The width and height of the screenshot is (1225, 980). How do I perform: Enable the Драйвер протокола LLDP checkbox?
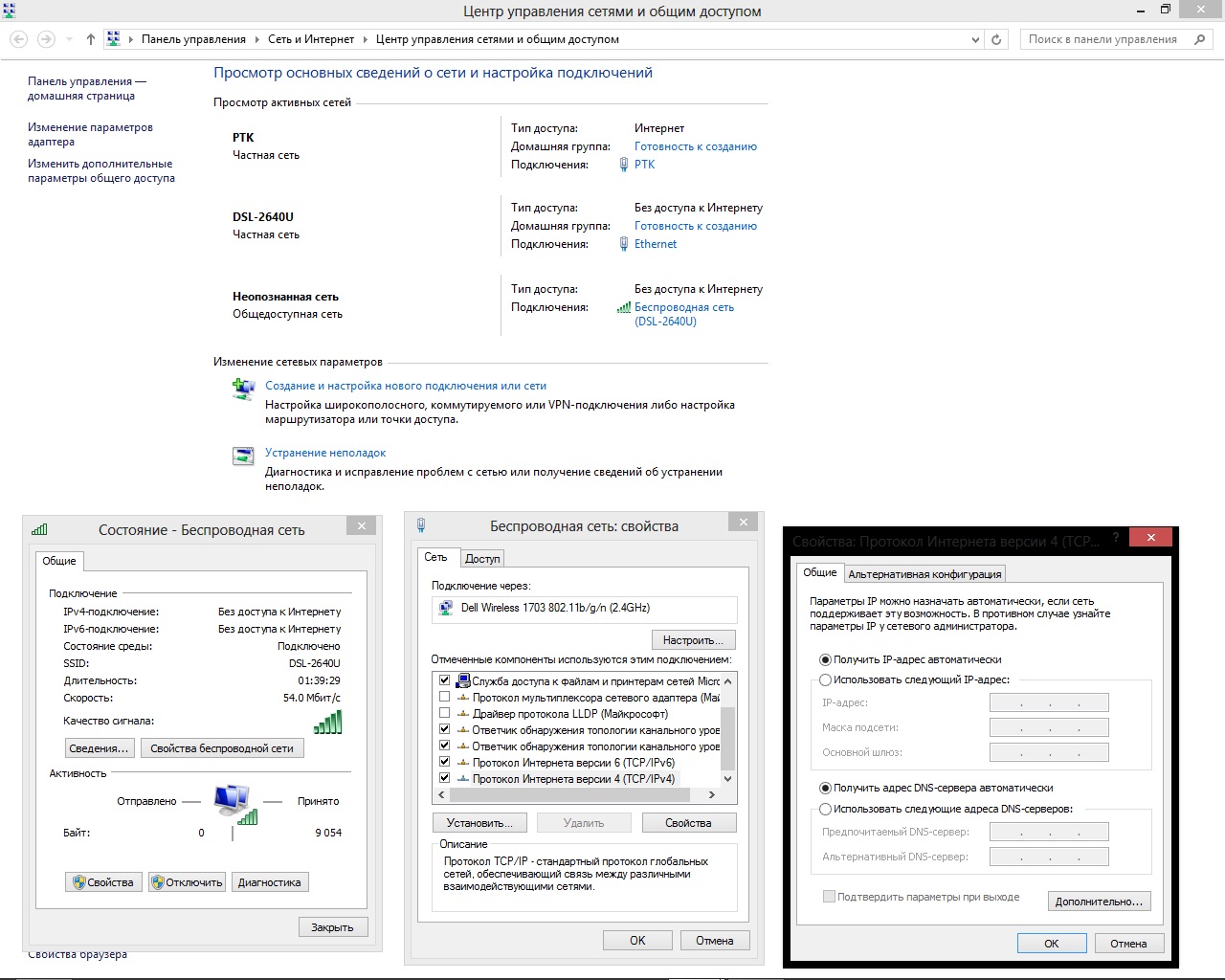pos(444,713)
